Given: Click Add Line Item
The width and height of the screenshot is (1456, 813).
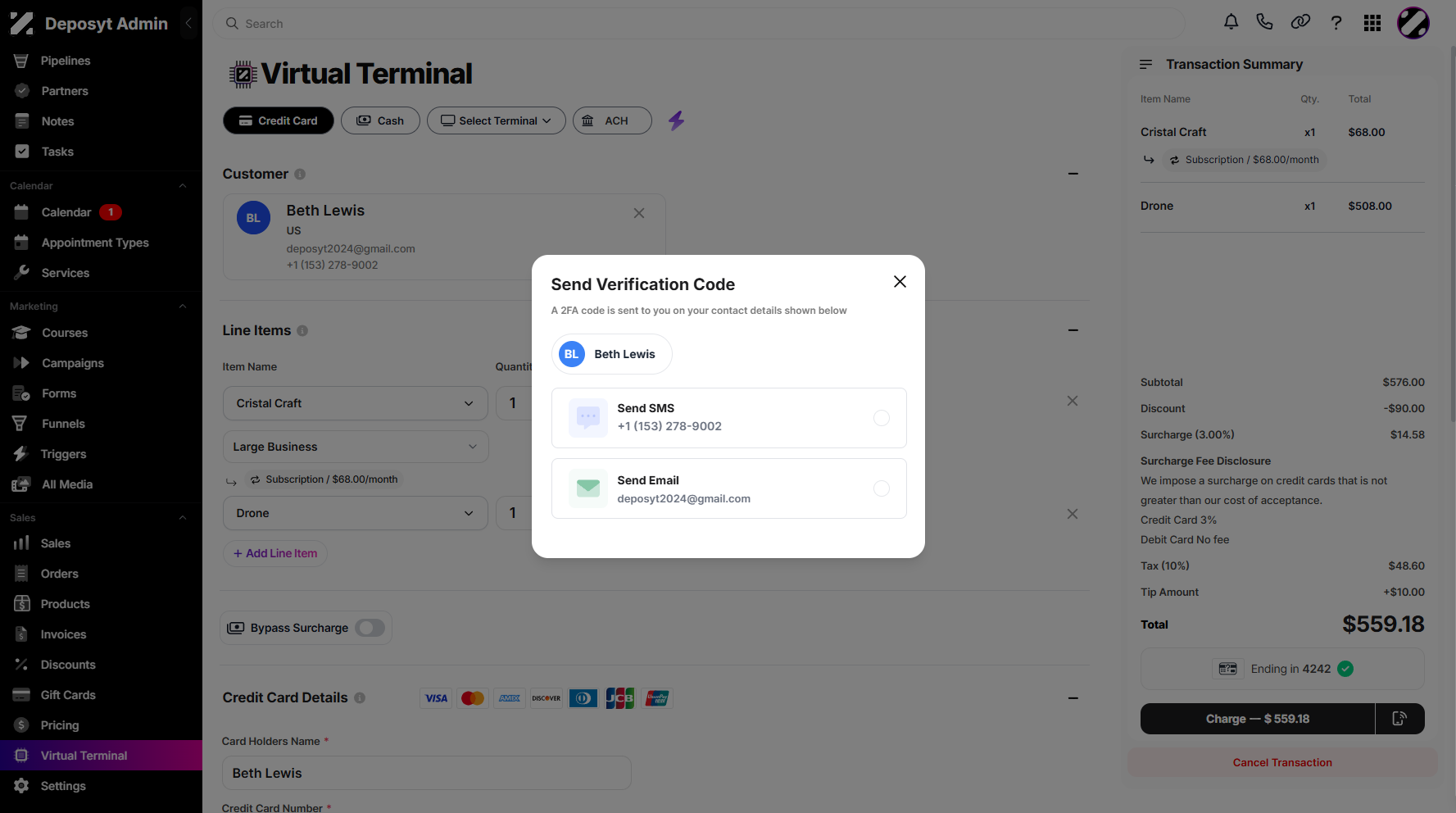Looking at the screenshot, I should [x=275, y=553].
